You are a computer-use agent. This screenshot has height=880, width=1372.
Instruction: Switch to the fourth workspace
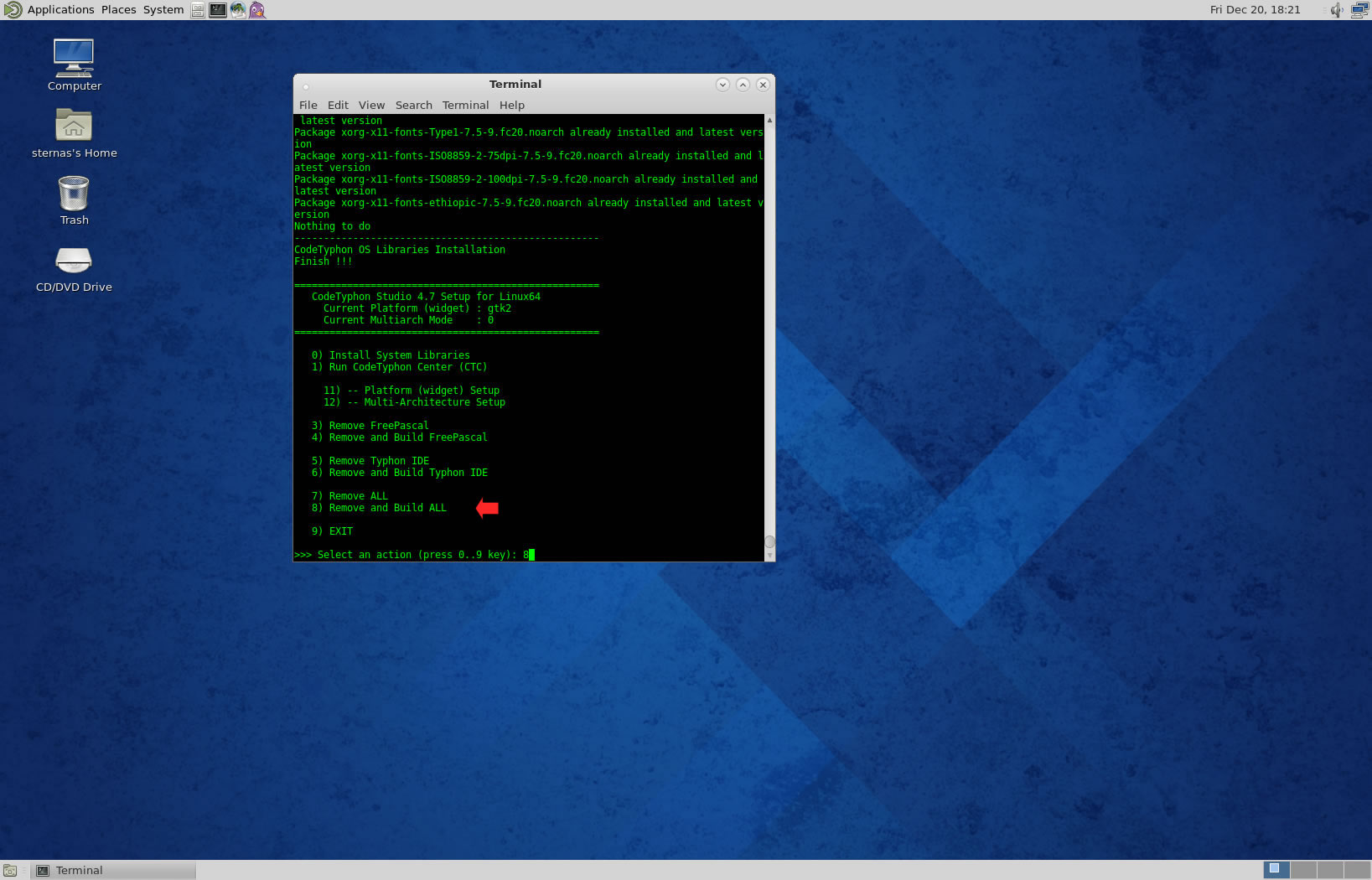[1356, 870]
